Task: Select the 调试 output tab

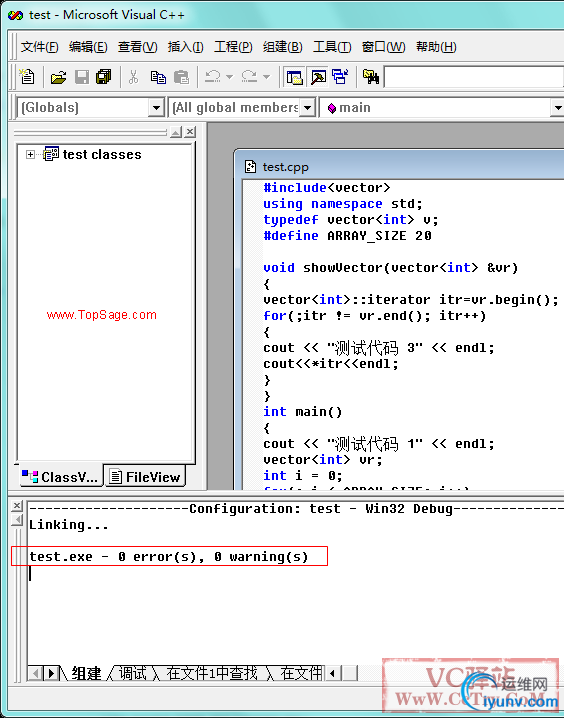Action: point(133,673)
